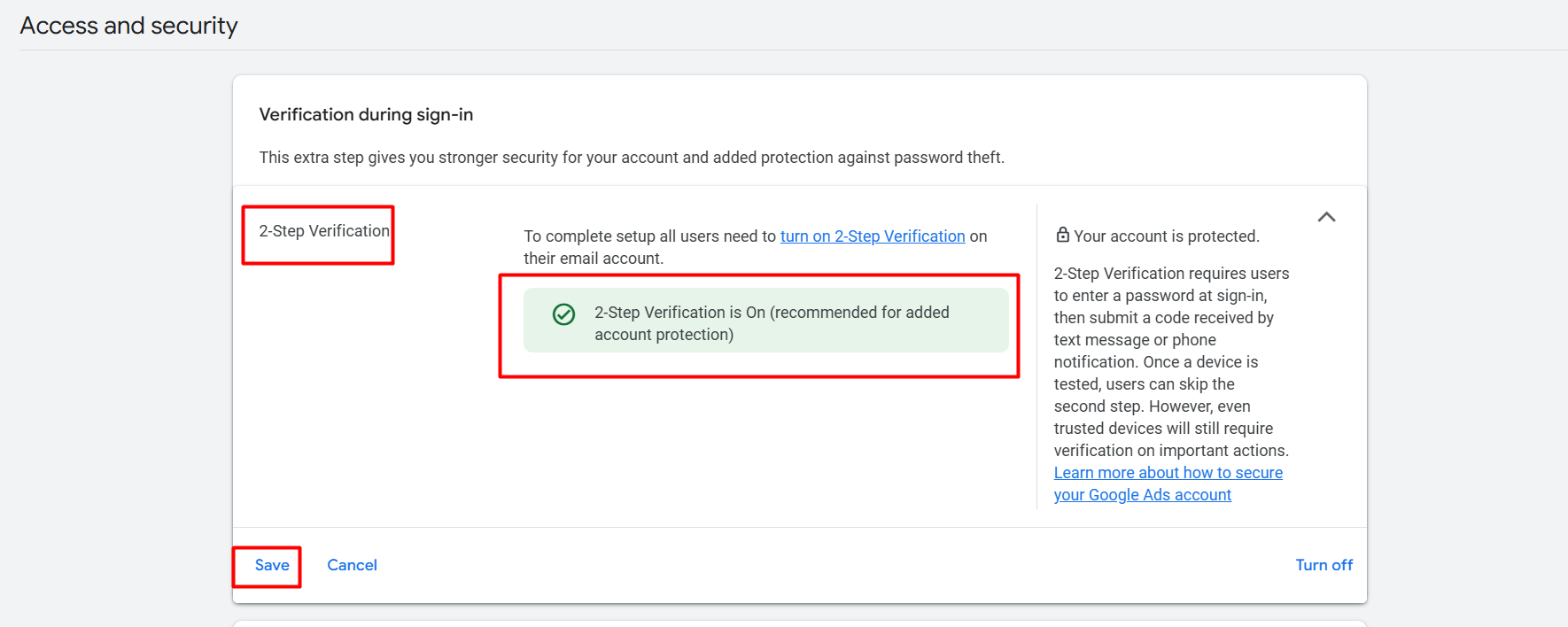Image resolution: width=1568 pixels, height=627 pixels.
Task: Cancel the verification changes
Action: coord(352,565)
